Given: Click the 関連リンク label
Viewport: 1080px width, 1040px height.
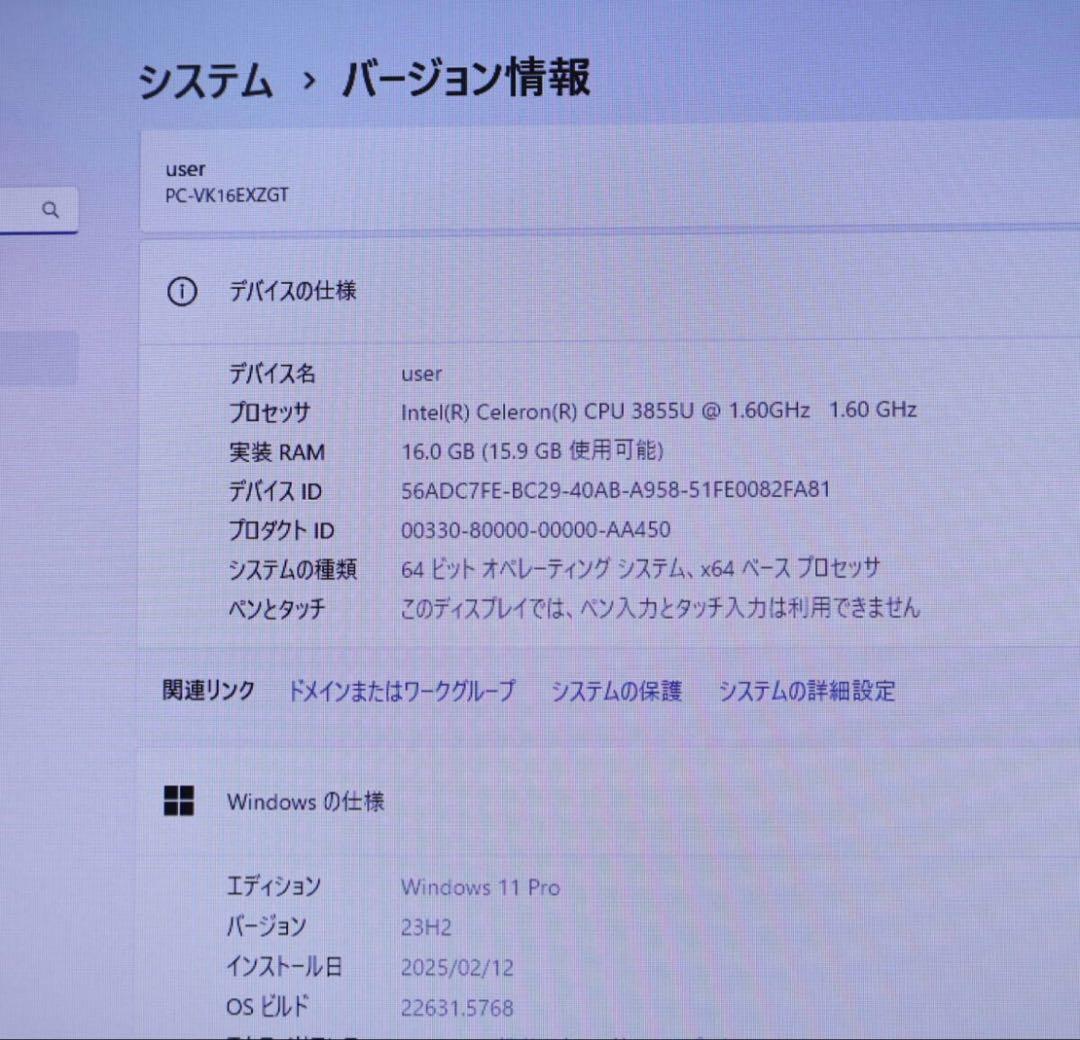Looking at the screenshot, I should [209, 689].
